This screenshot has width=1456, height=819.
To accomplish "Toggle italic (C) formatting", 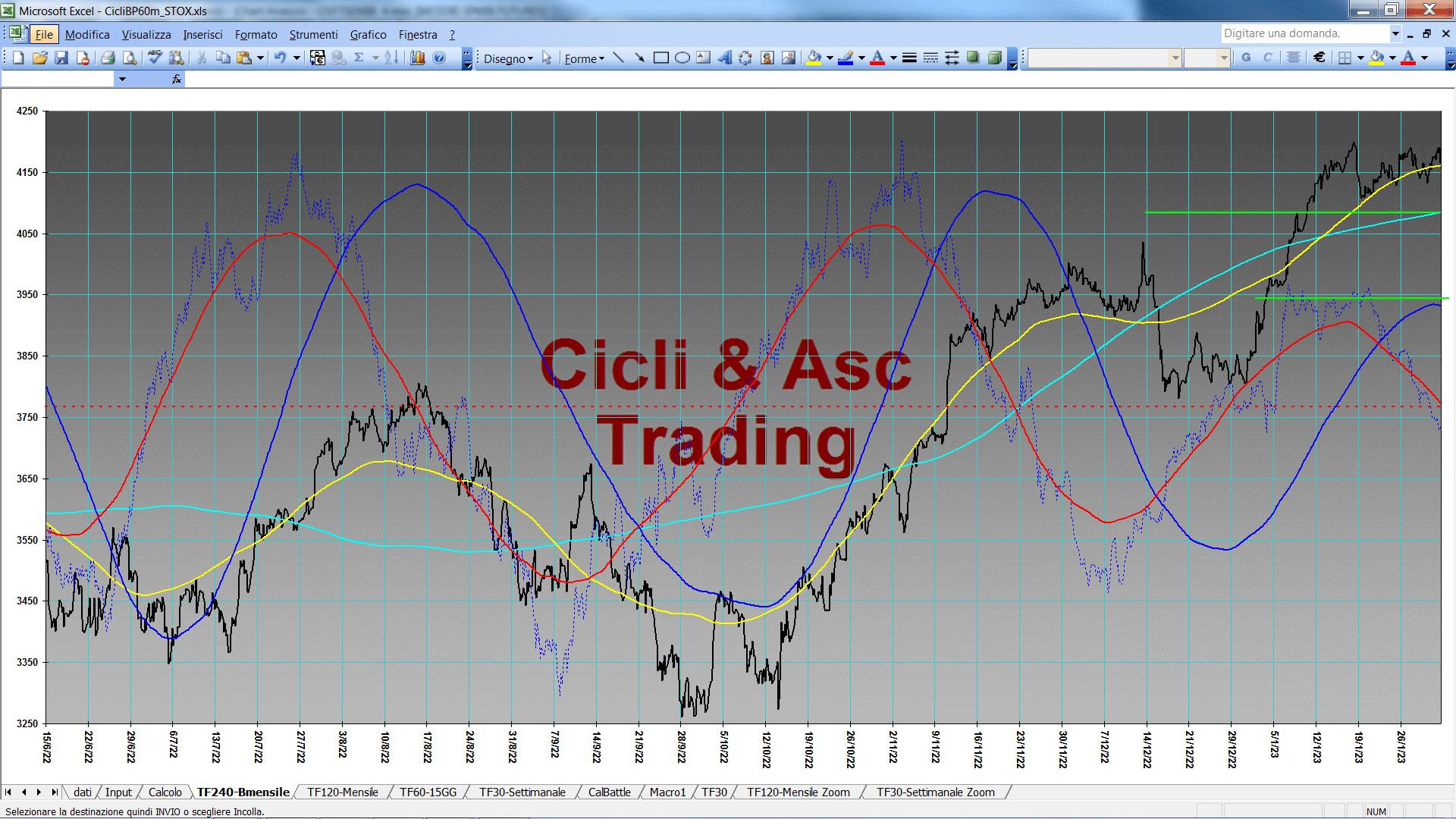I will tap(1267, 58).
